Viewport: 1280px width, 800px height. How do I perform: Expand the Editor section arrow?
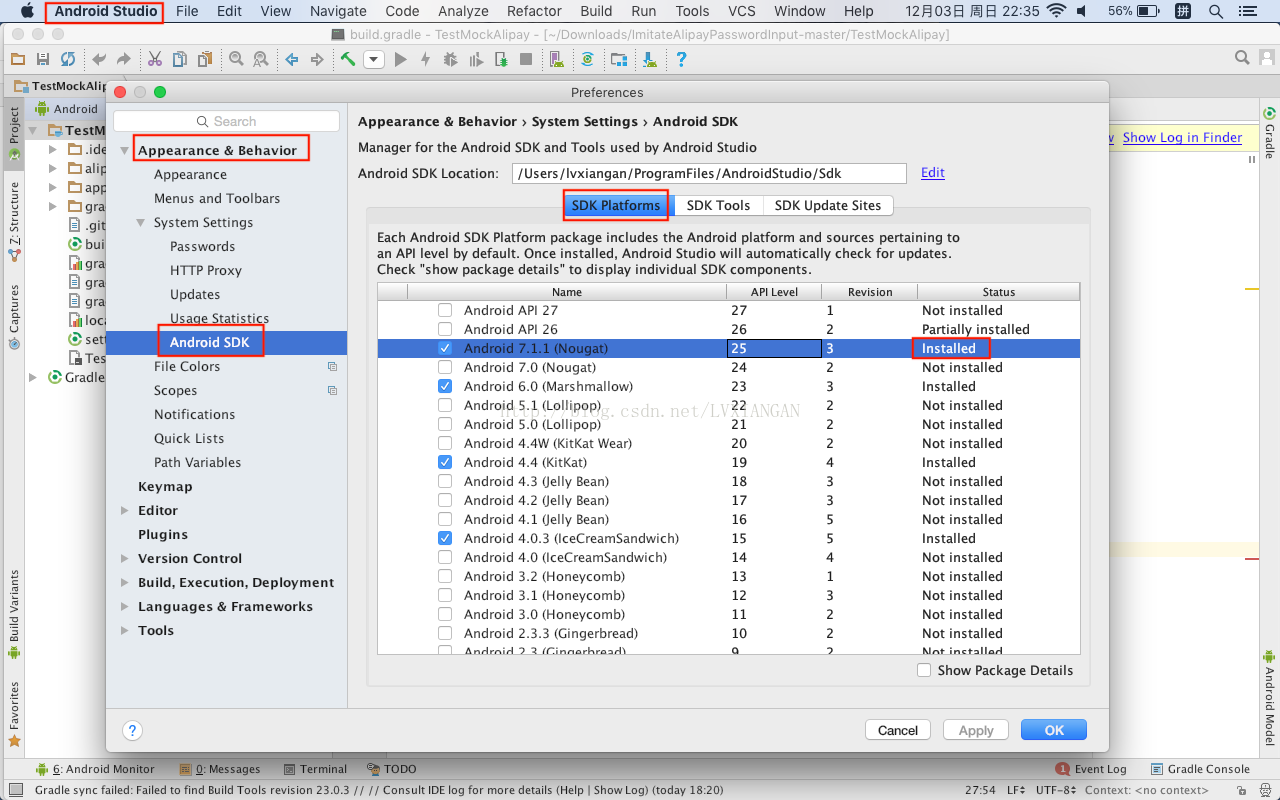125,511
